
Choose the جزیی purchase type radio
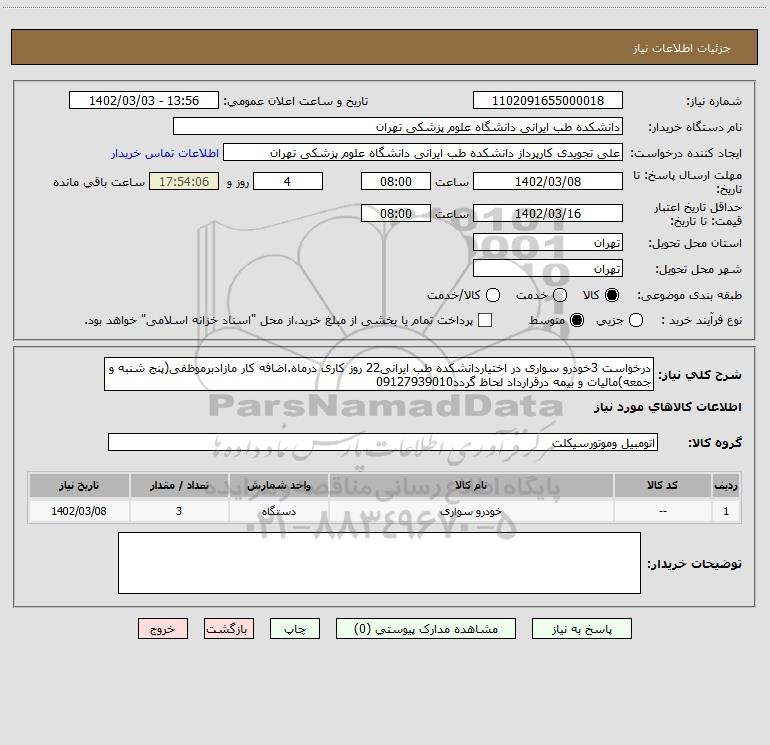pos(636,320)
